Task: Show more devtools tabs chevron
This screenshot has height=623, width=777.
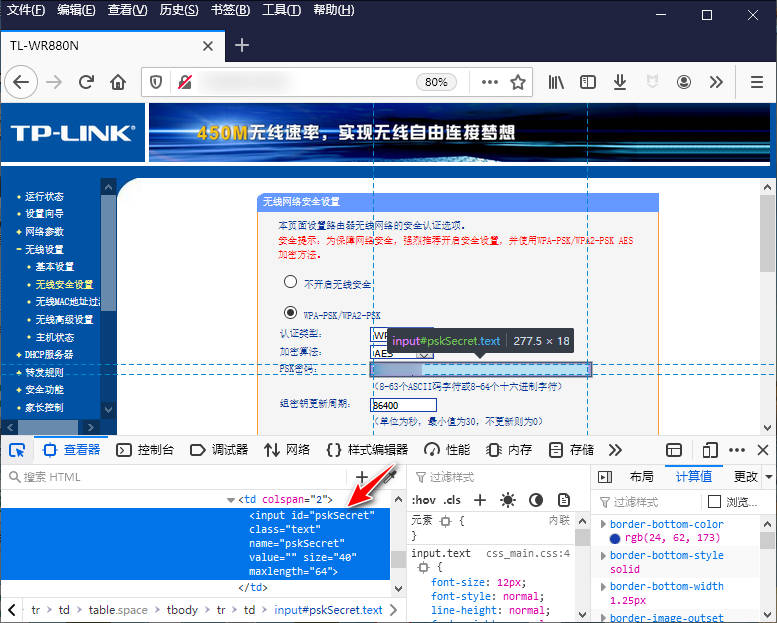Action: pos(615,450)
